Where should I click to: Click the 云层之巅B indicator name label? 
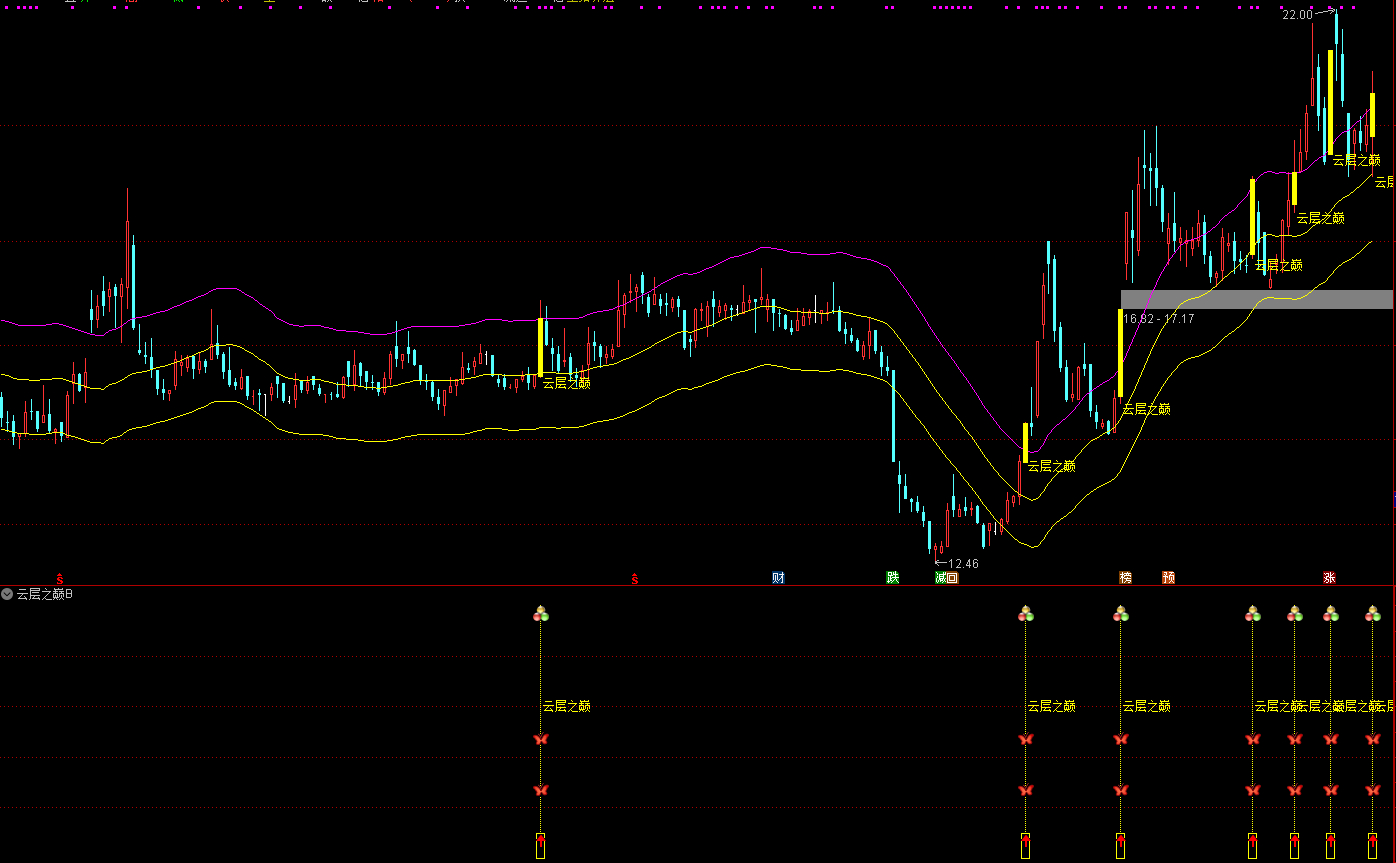tap(45, 594)
